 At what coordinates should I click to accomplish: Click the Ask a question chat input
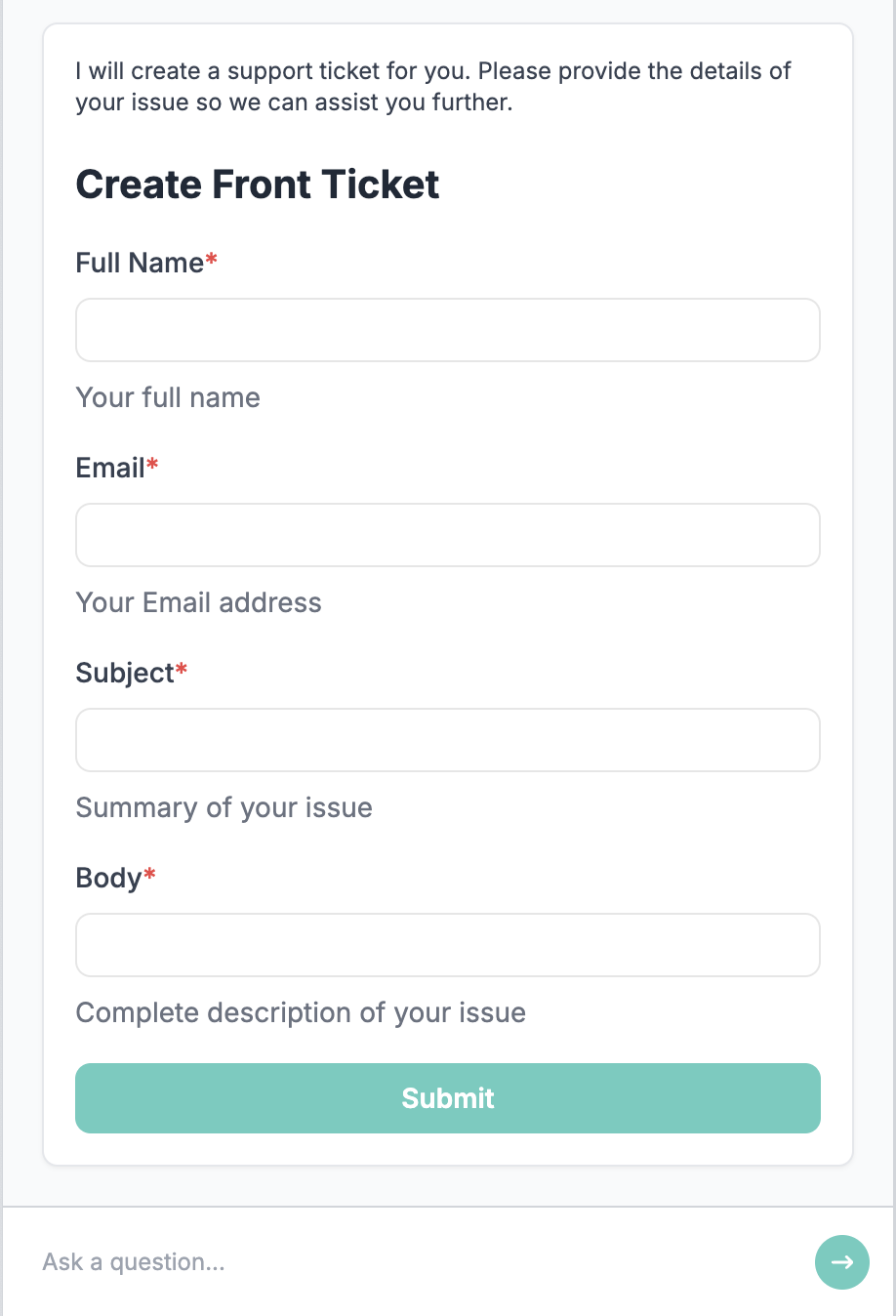[x=293, y=1261]
